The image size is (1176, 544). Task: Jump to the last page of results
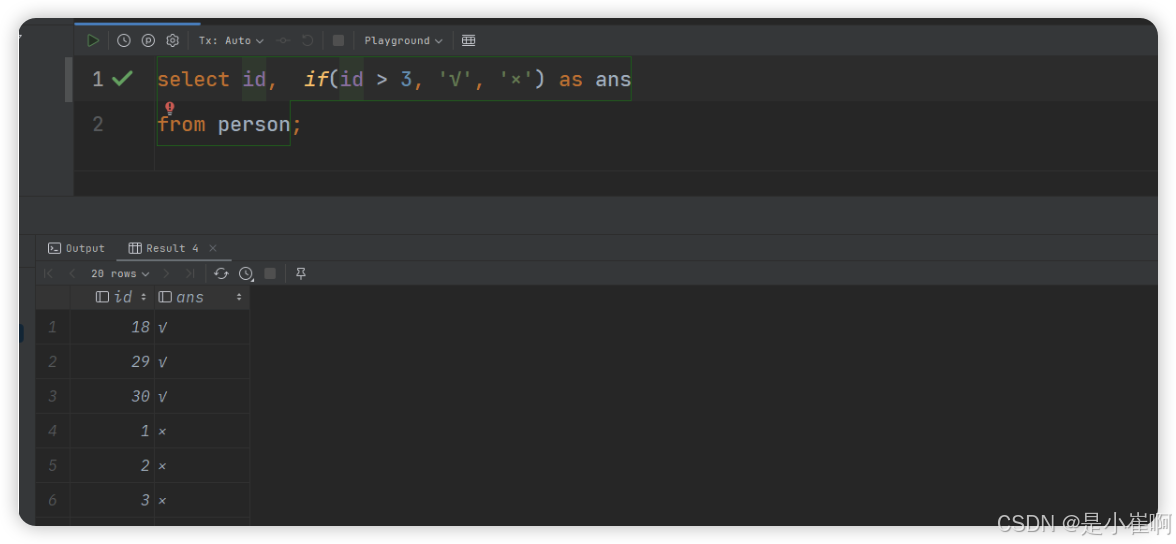tap(190, 274)
